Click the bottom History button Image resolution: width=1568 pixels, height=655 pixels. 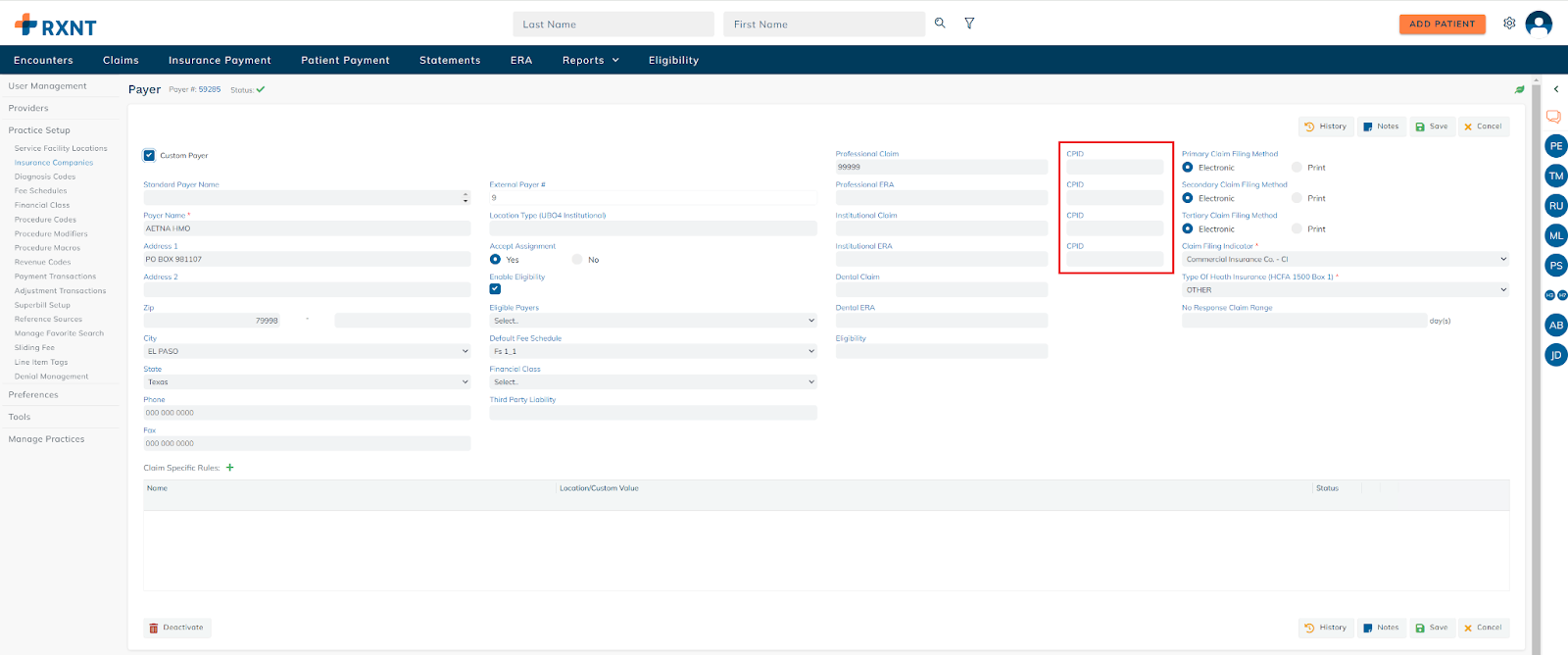click(1326, 628)
